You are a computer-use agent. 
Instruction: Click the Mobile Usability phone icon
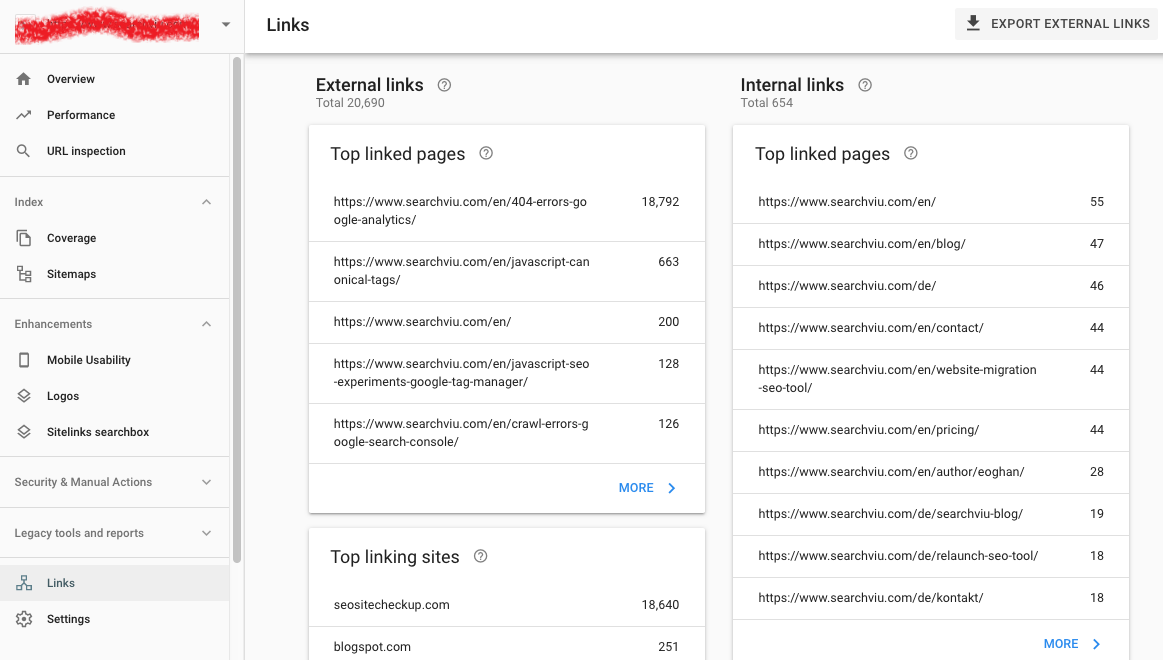(24, 360)
